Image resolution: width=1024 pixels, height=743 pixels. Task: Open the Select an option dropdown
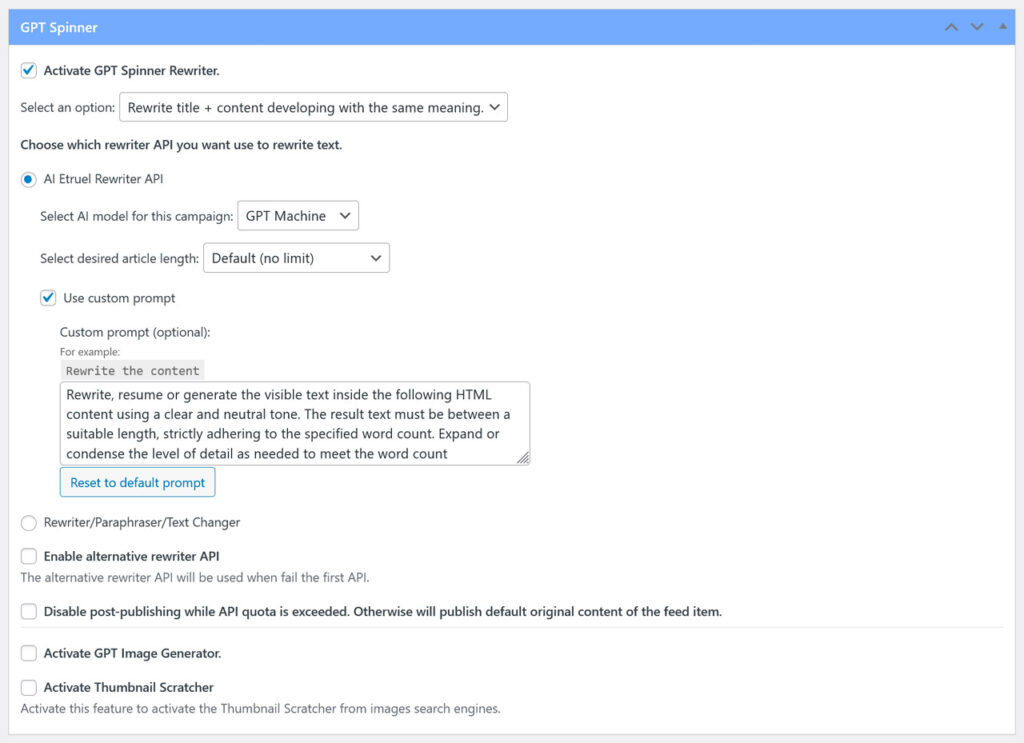tap(313, 107)
